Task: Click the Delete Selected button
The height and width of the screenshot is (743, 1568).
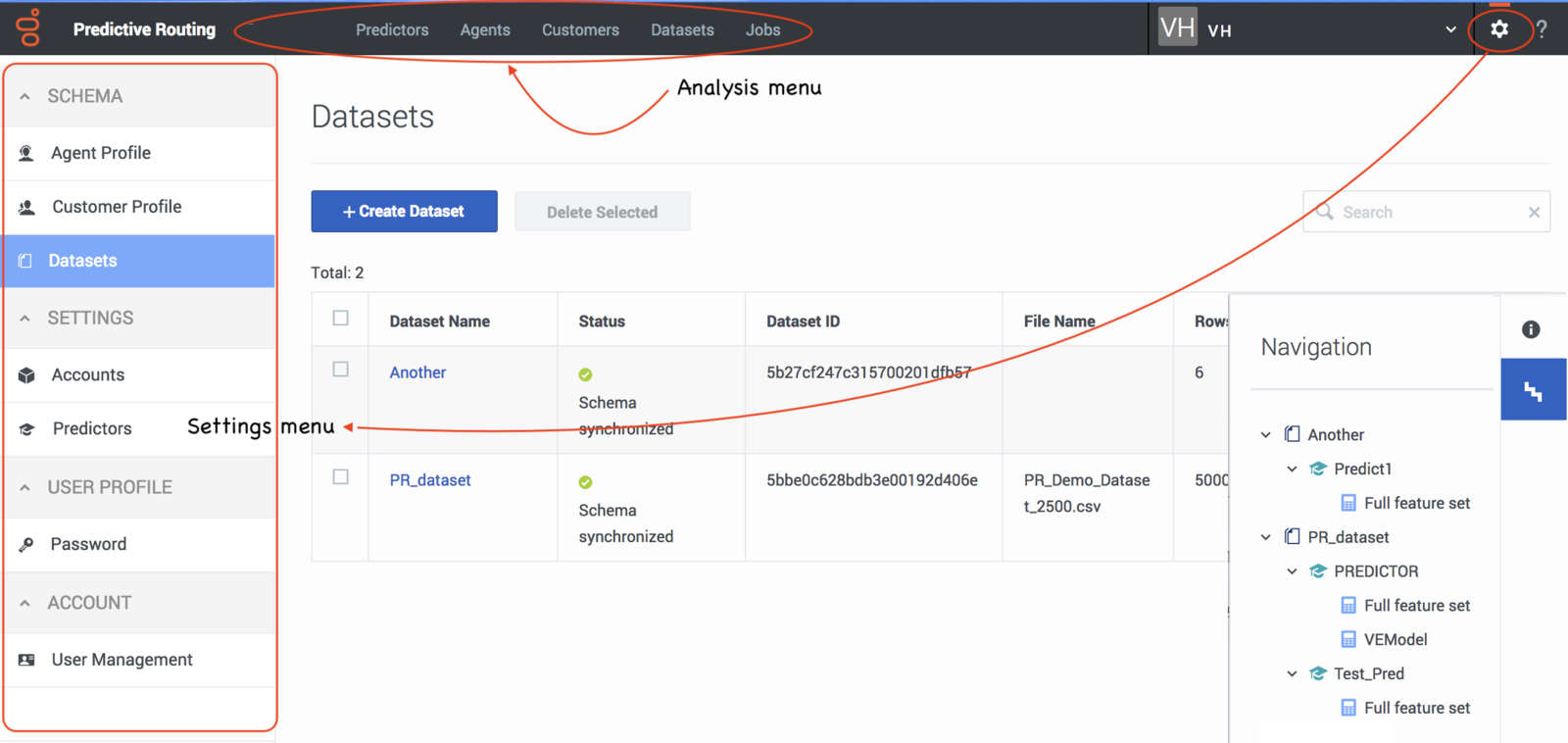Action: (x=602, y=212)
